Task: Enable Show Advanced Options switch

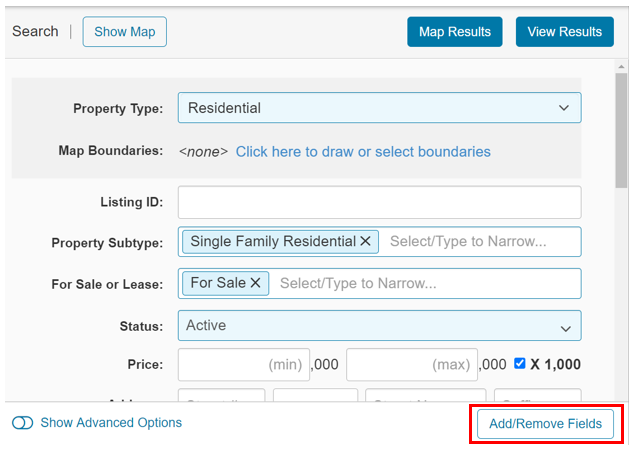Action: [x=23, y=423]
